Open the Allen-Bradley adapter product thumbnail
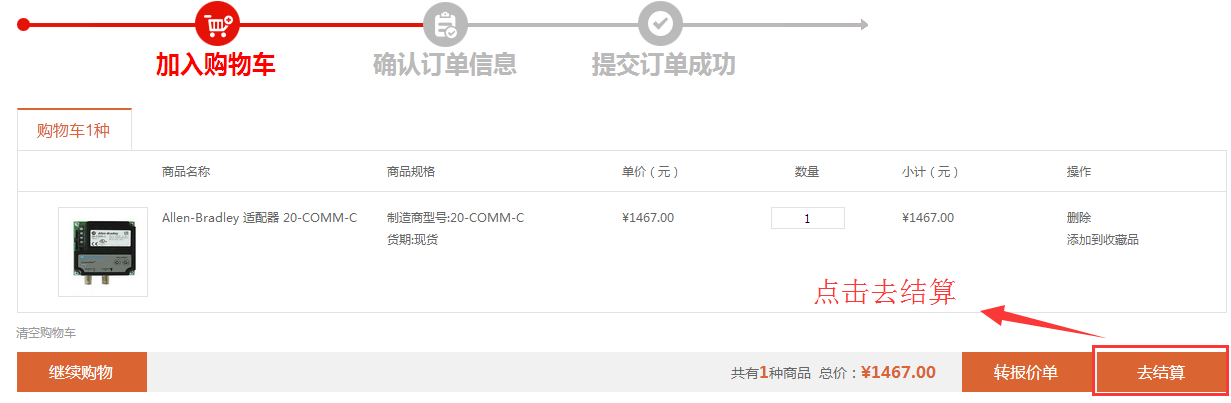This screenshot has width=1231, height=403. coord(103,252)
